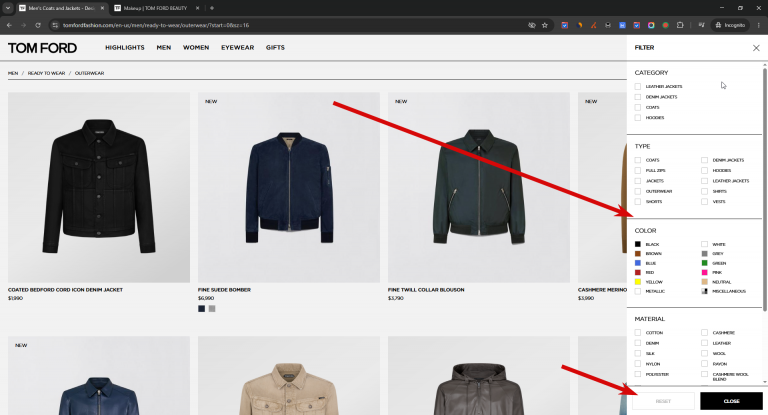Select the Jackets type checkbox

click(x=638, y=181)
